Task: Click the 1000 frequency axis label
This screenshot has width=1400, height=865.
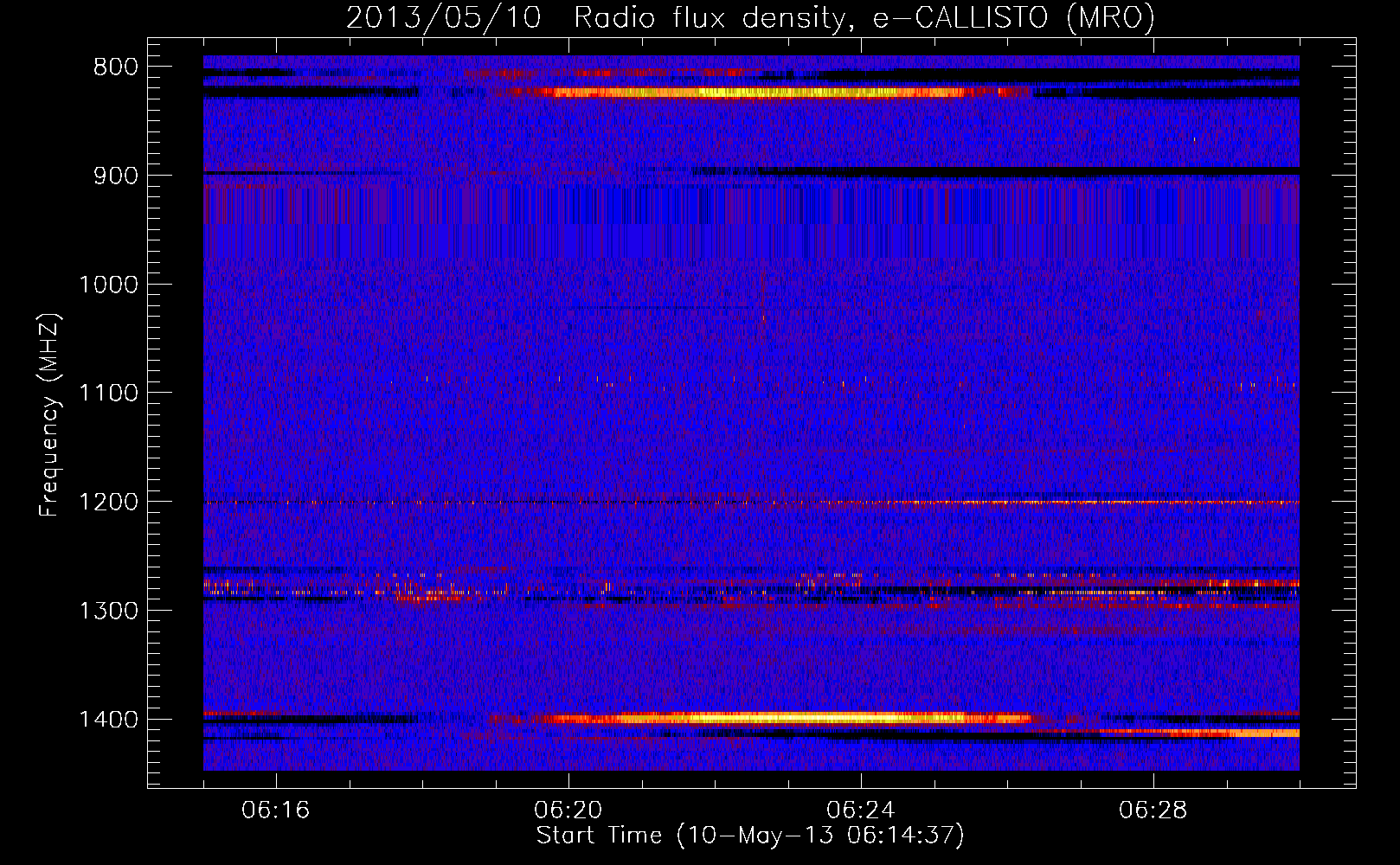Action: point(108,285)
